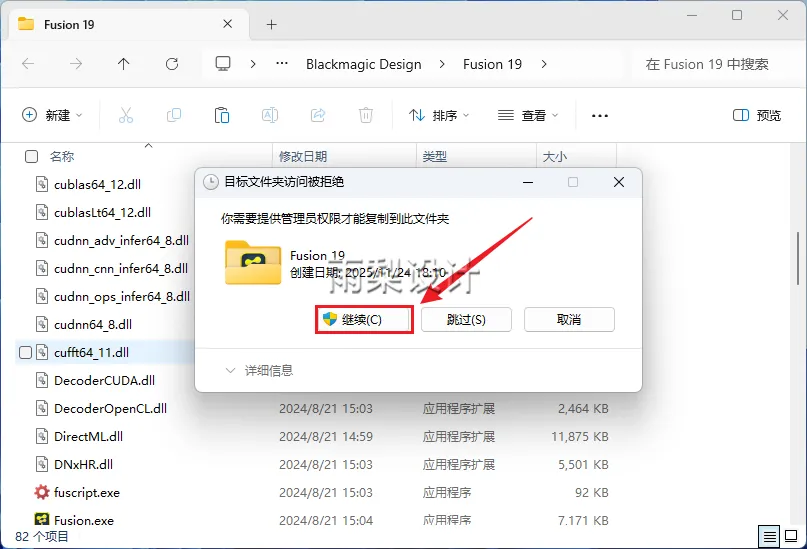Image resolution: width=807 pixels, height=549 pixels.
Task: Click the This PC monitor icon in address bar
Action: [x=223, y=64]
